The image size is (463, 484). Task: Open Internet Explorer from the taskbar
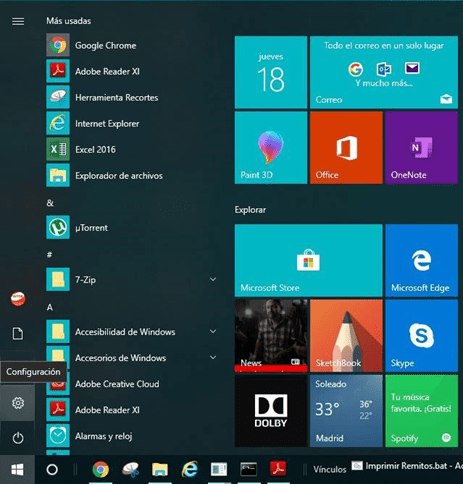189,469
